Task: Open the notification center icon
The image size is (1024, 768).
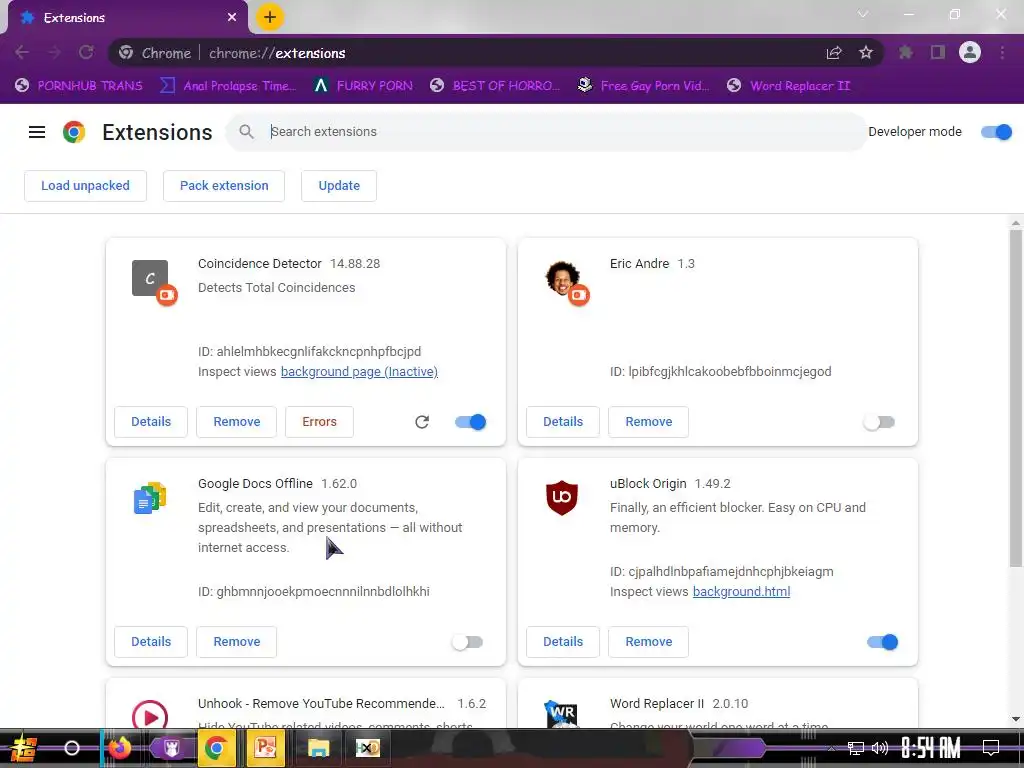Action: 991,748
